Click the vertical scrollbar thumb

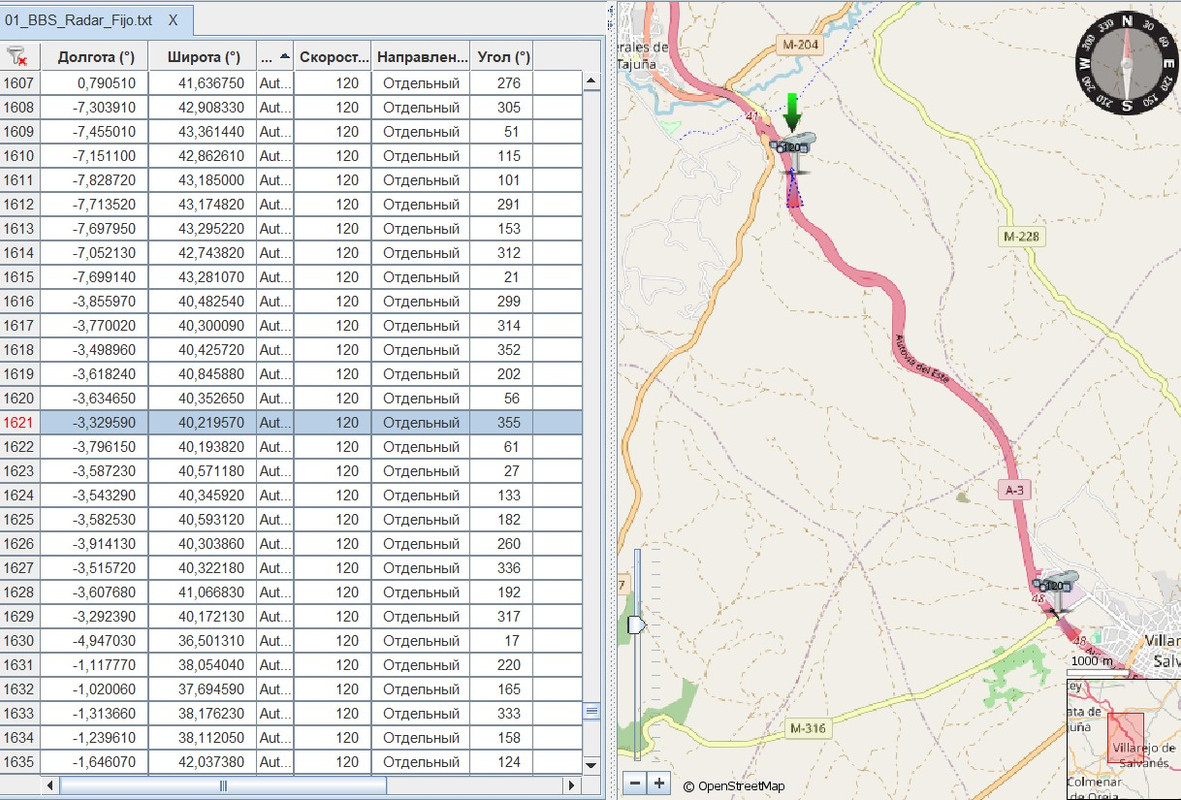[x=591, y=711]
